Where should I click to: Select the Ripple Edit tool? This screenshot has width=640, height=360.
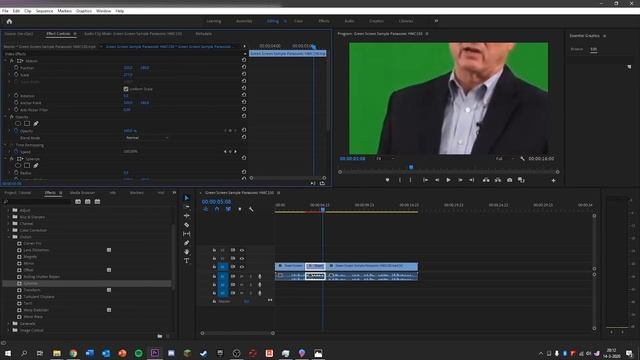pos(187,216)
